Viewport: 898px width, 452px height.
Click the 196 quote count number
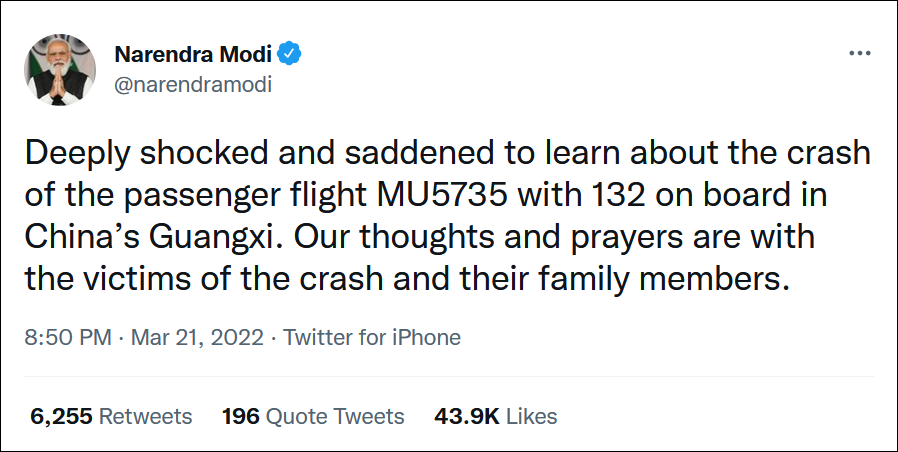(241, 416)
